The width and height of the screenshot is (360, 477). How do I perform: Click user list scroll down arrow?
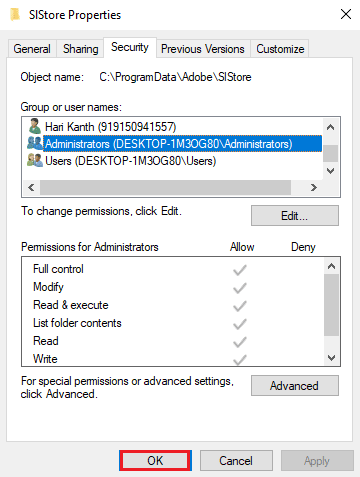click(331, 171)
